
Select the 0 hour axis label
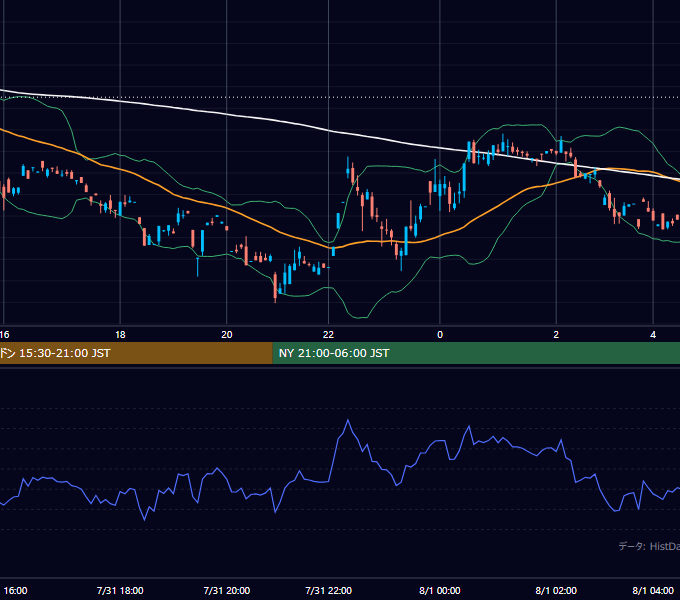pos(440,335)
